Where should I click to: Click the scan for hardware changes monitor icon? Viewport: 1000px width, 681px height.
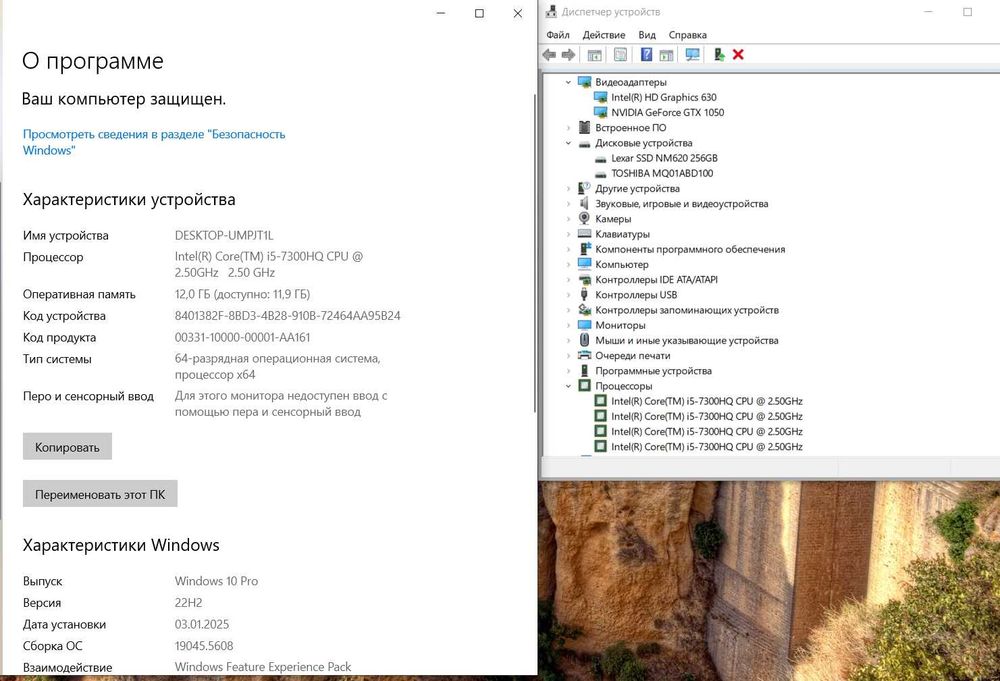click(x=693, y=55)
